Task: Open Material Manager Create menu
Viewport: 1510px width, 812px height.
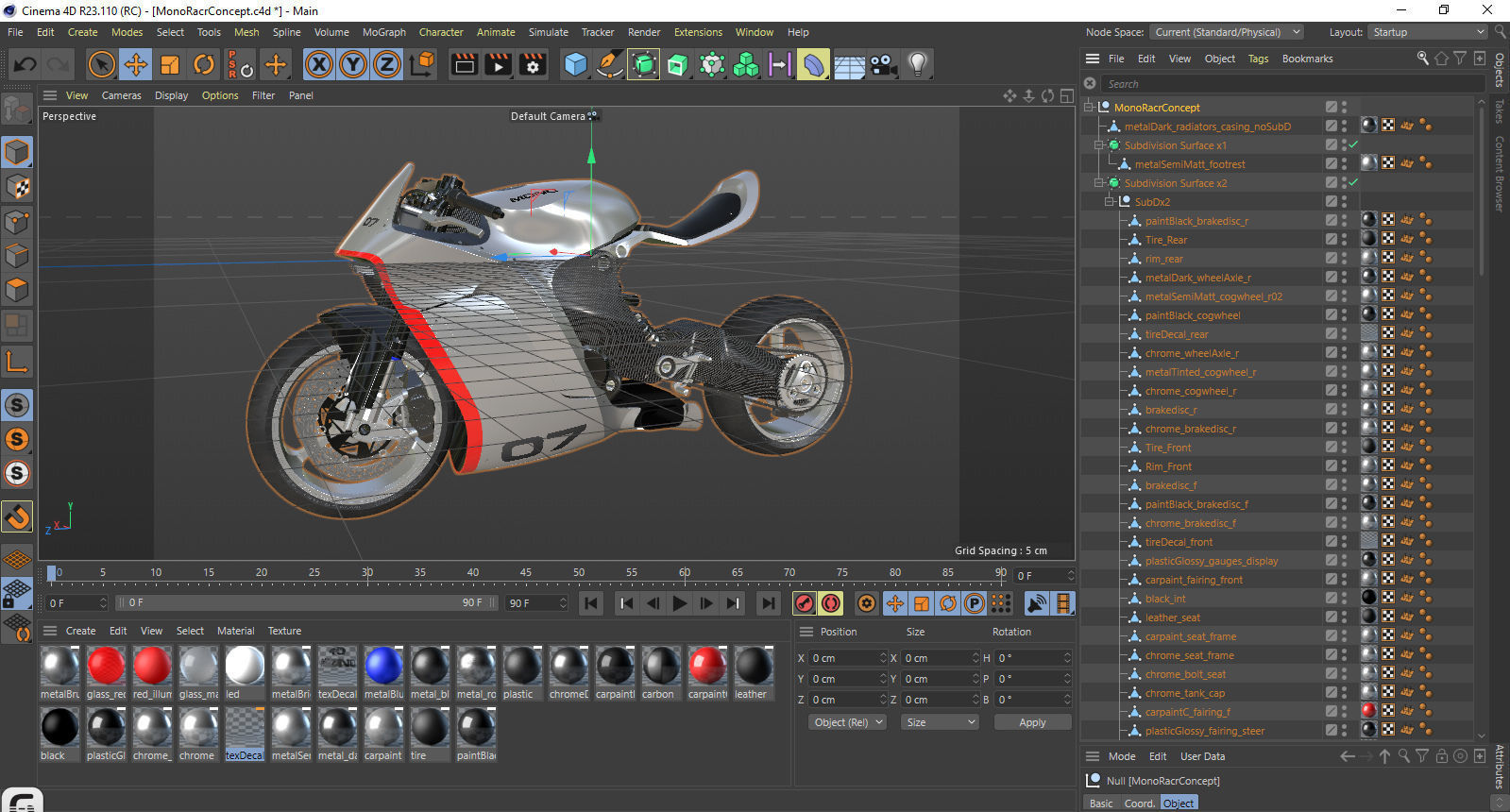Action: click(x=80, y=631)
